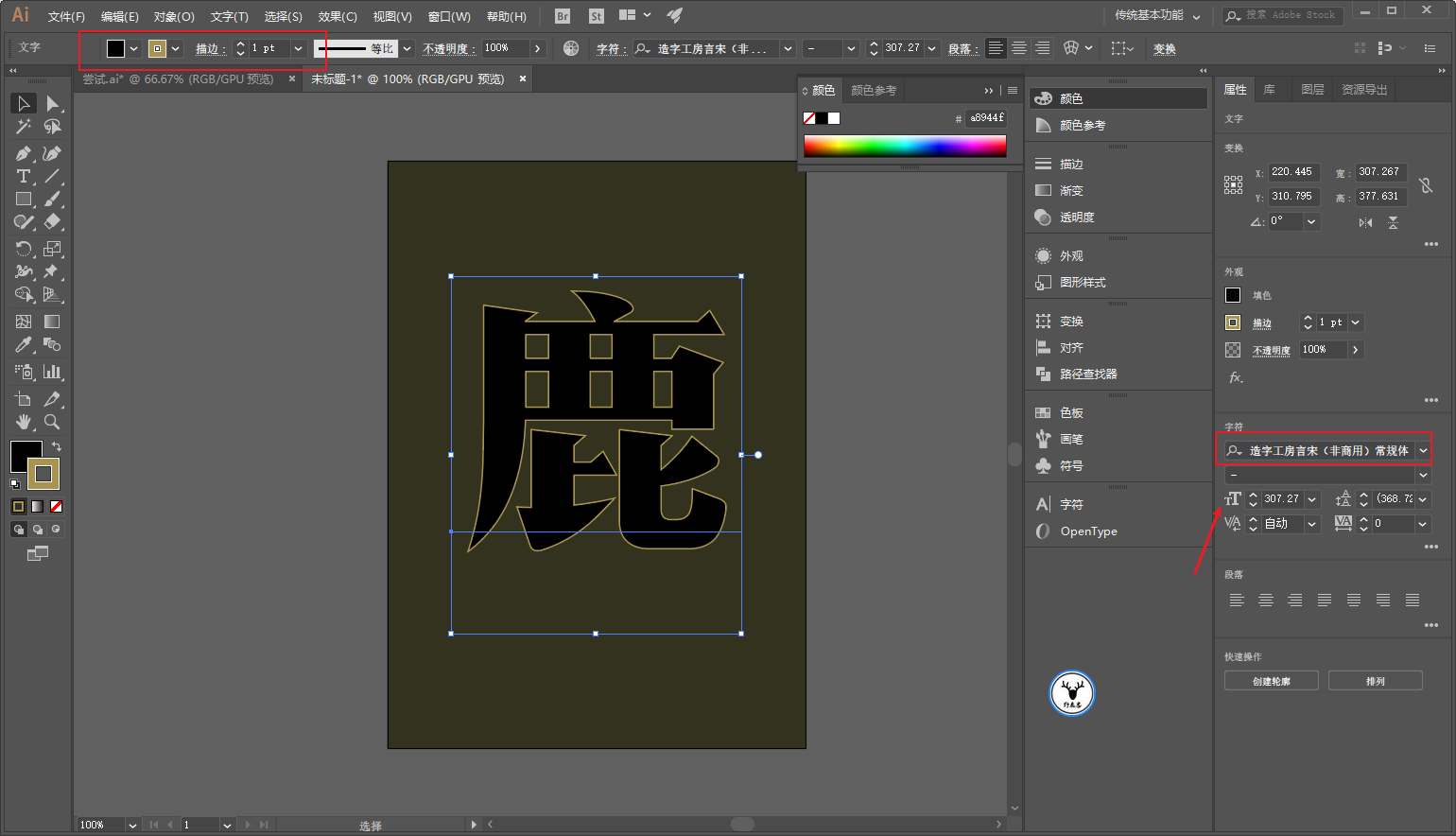Select the Column Graph tool
The height and width of the screenshot is (836, 1456).
tap(53, 372)
